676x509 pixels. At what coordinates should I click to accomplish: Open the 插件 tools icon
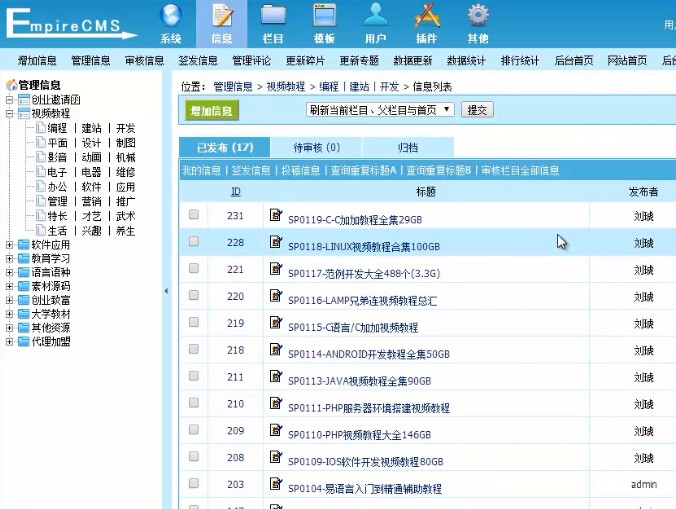click(x=427, y=16)
